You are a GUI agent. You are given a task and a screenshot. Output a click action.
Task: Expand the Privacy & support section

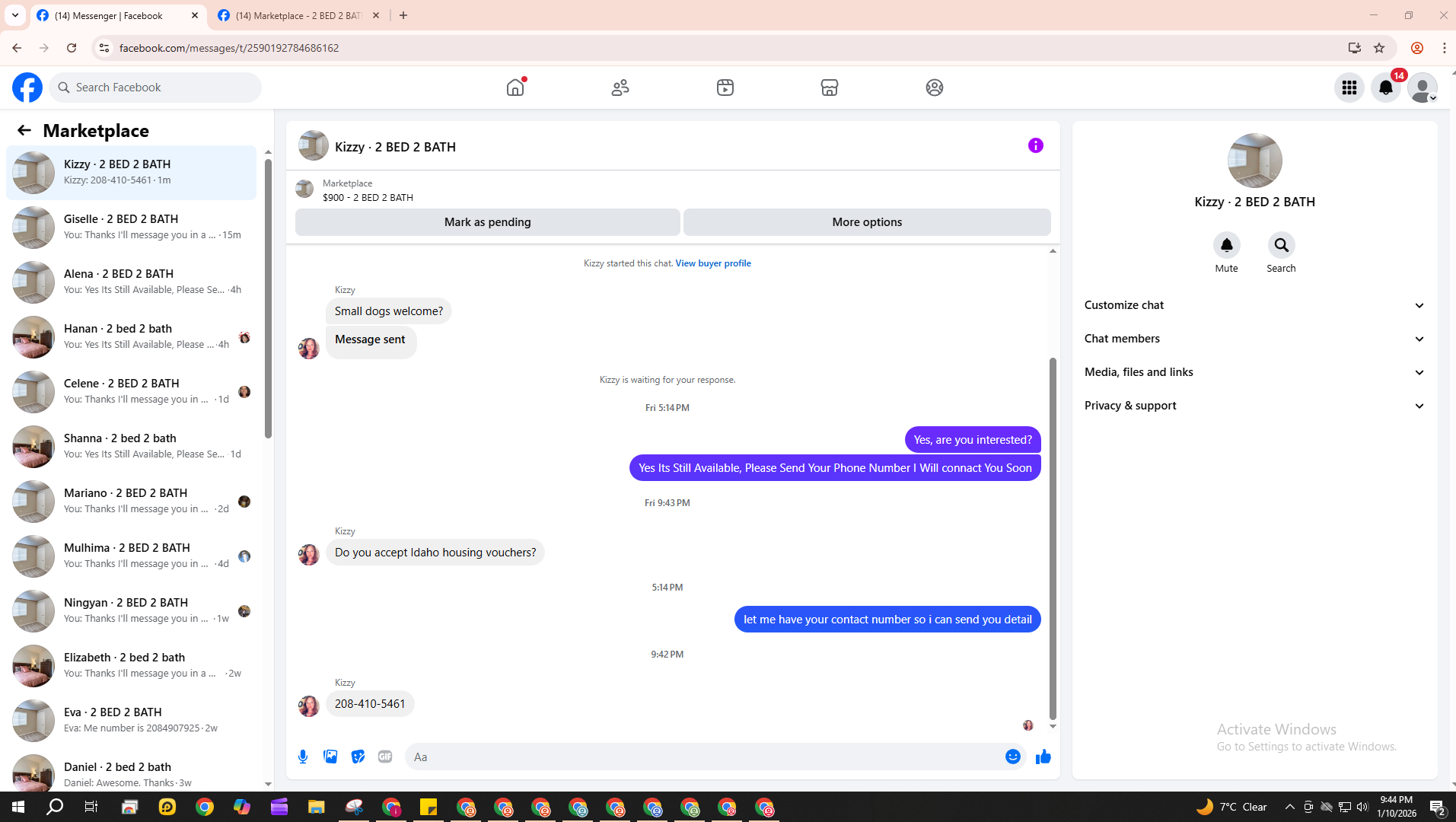click(1254, 406)
